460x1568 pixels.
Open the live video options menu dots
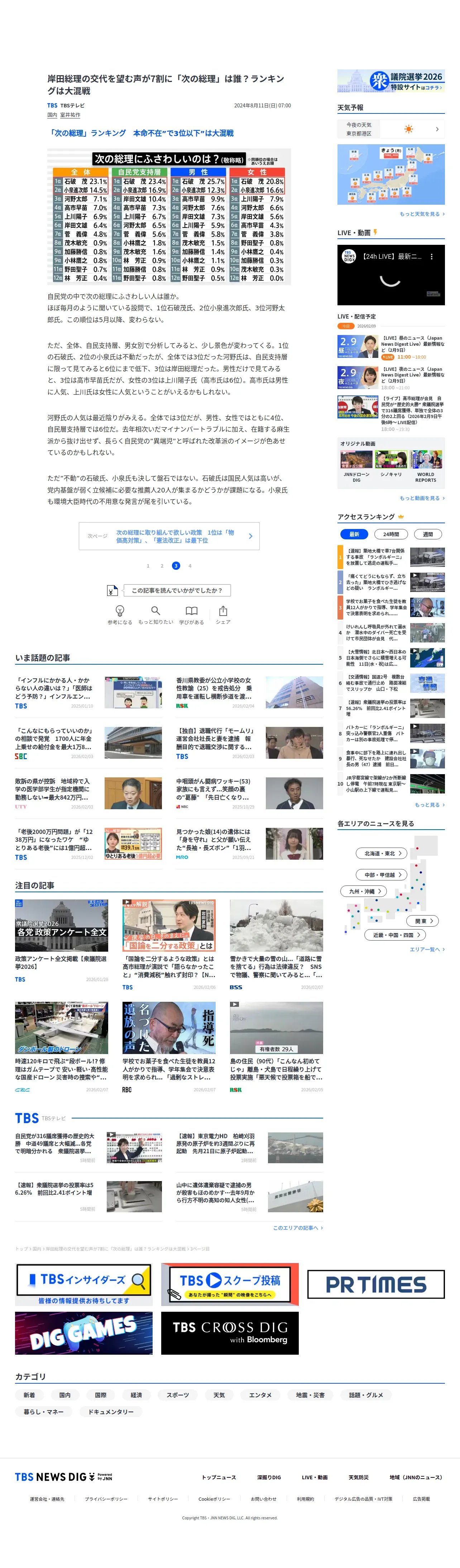point(432,257)
